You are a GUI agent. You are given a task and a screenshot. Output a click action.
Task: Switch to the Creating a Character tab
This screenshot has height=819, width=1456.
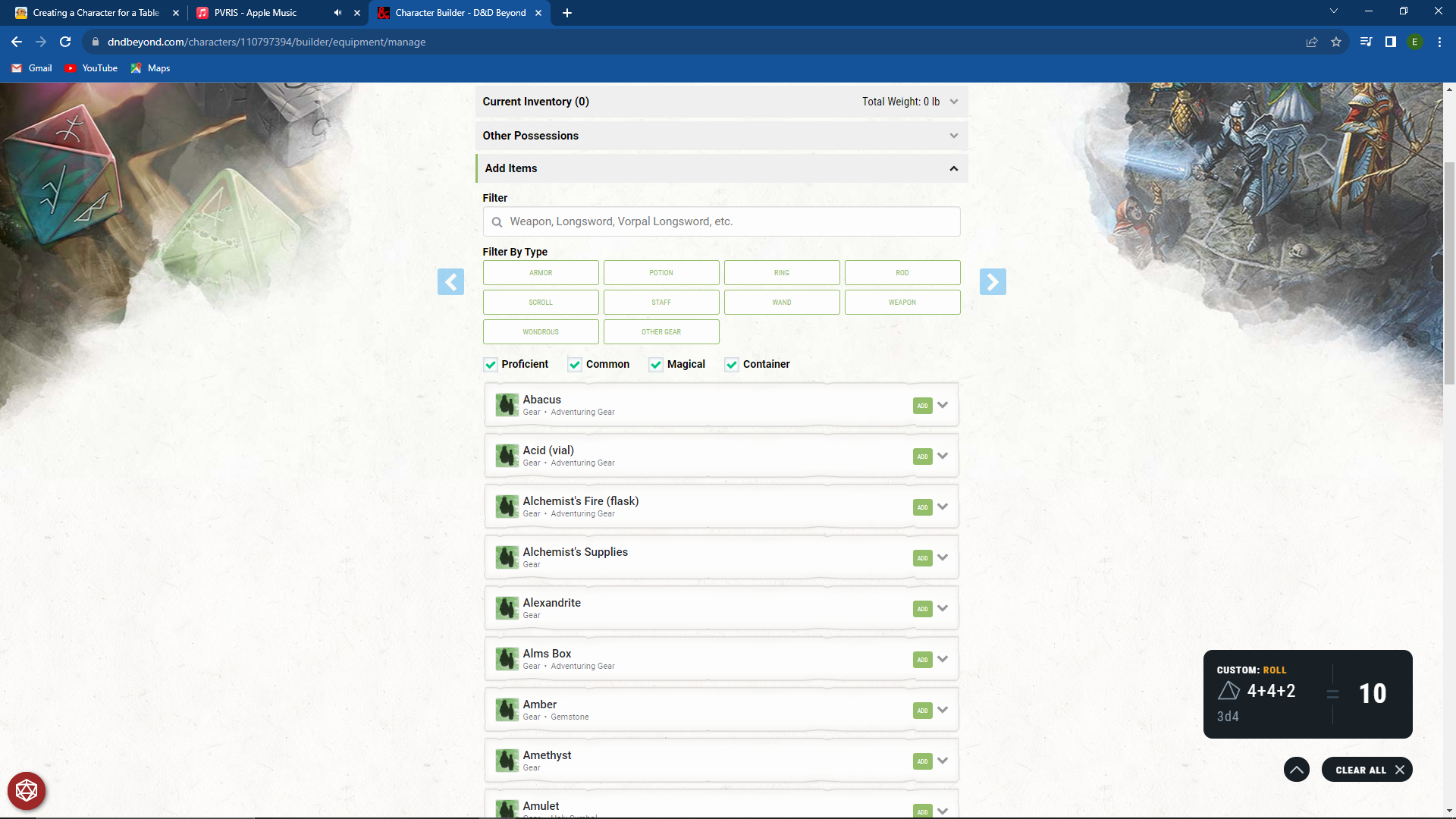pyautogui.click(x=95, y=13)
